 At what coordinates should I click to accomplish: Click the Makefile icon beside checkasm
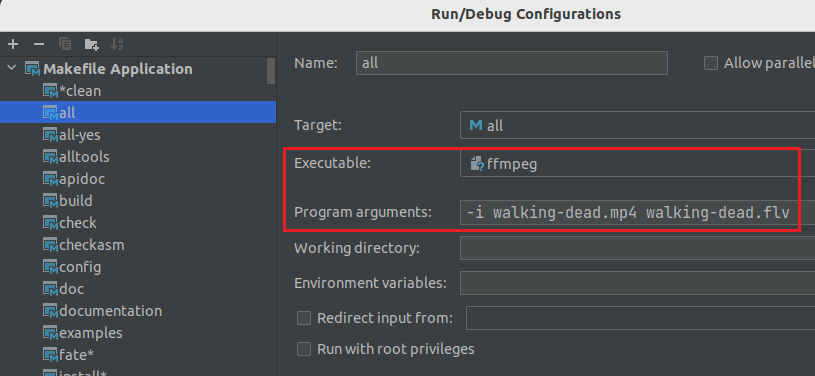click(50, 245)
